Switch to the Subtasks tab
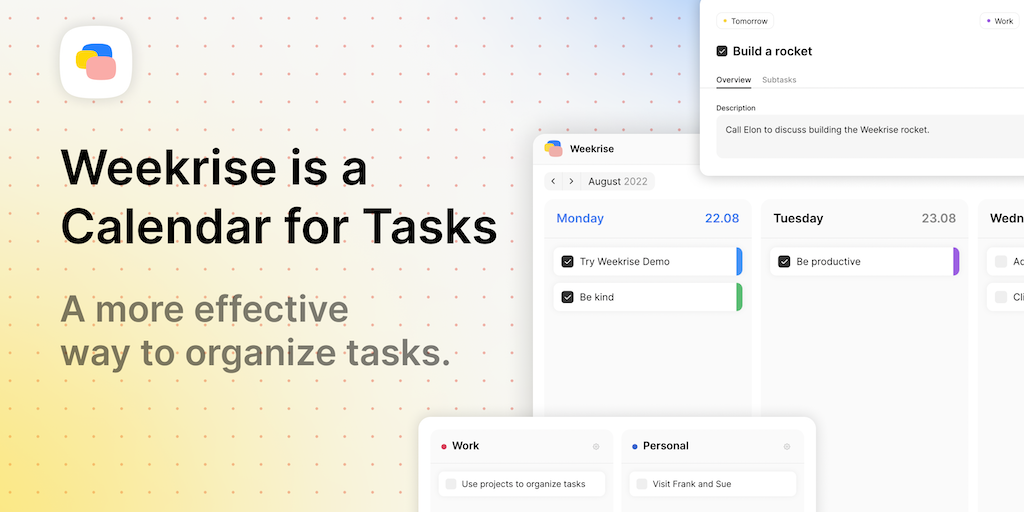 779,80
